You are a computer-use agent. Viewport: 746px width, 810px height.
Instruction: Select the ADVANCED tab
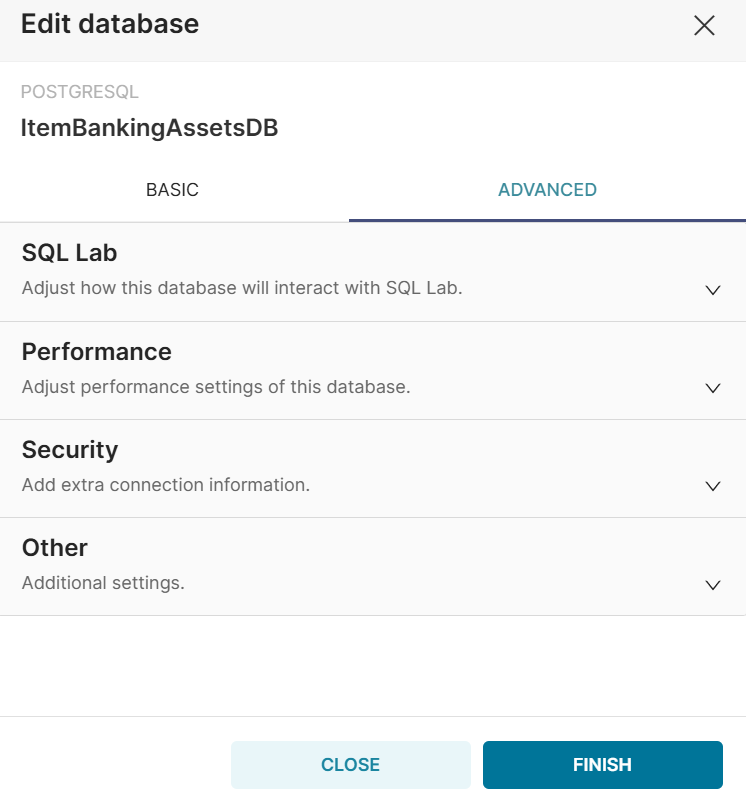tap(547, 190)
